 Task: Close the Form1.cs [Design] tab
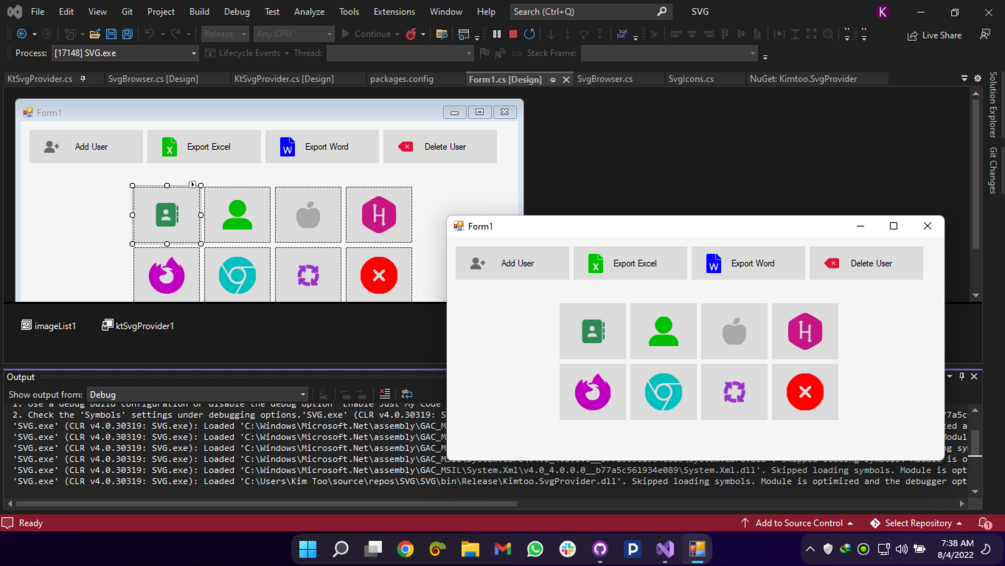(x=566, y=79)
